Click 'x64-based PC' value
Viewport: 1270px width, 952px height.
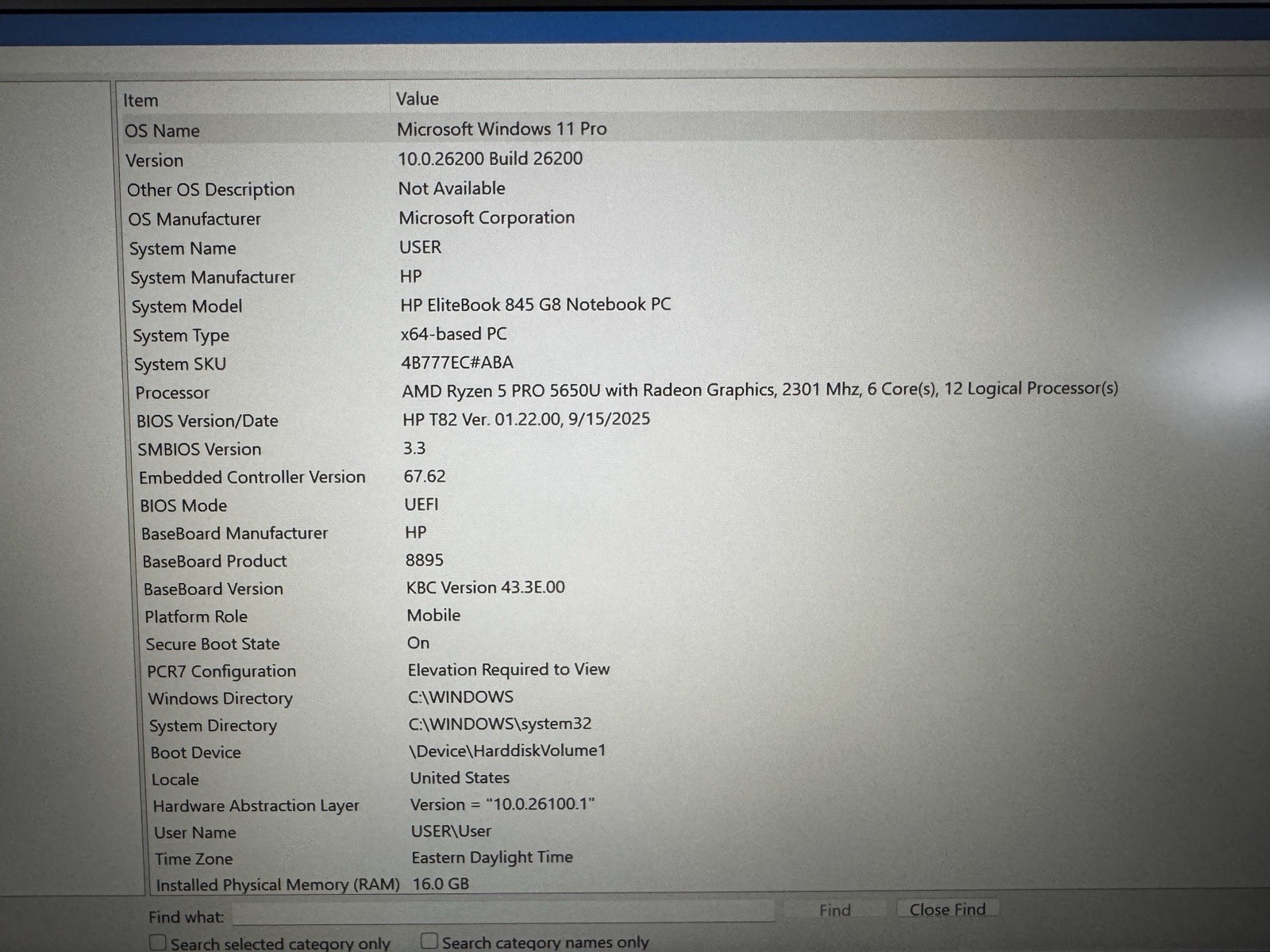453,334
